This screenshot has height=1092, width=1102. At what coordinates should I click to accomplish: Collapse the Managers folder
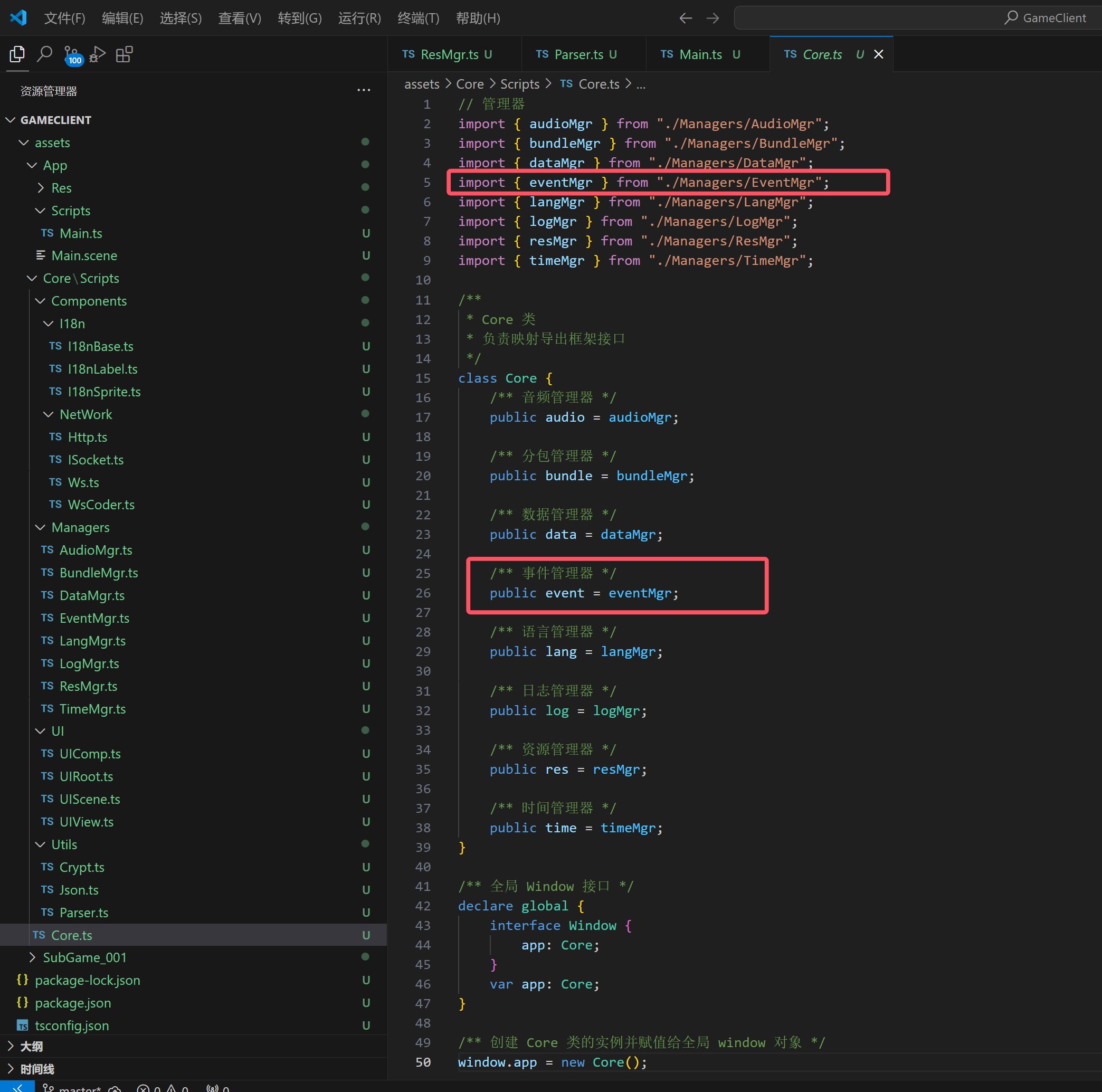click(80, 527)
